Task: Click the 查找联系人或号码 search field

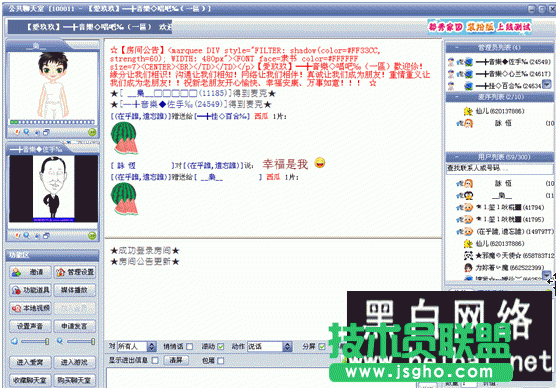Action: tap(499, 168)
